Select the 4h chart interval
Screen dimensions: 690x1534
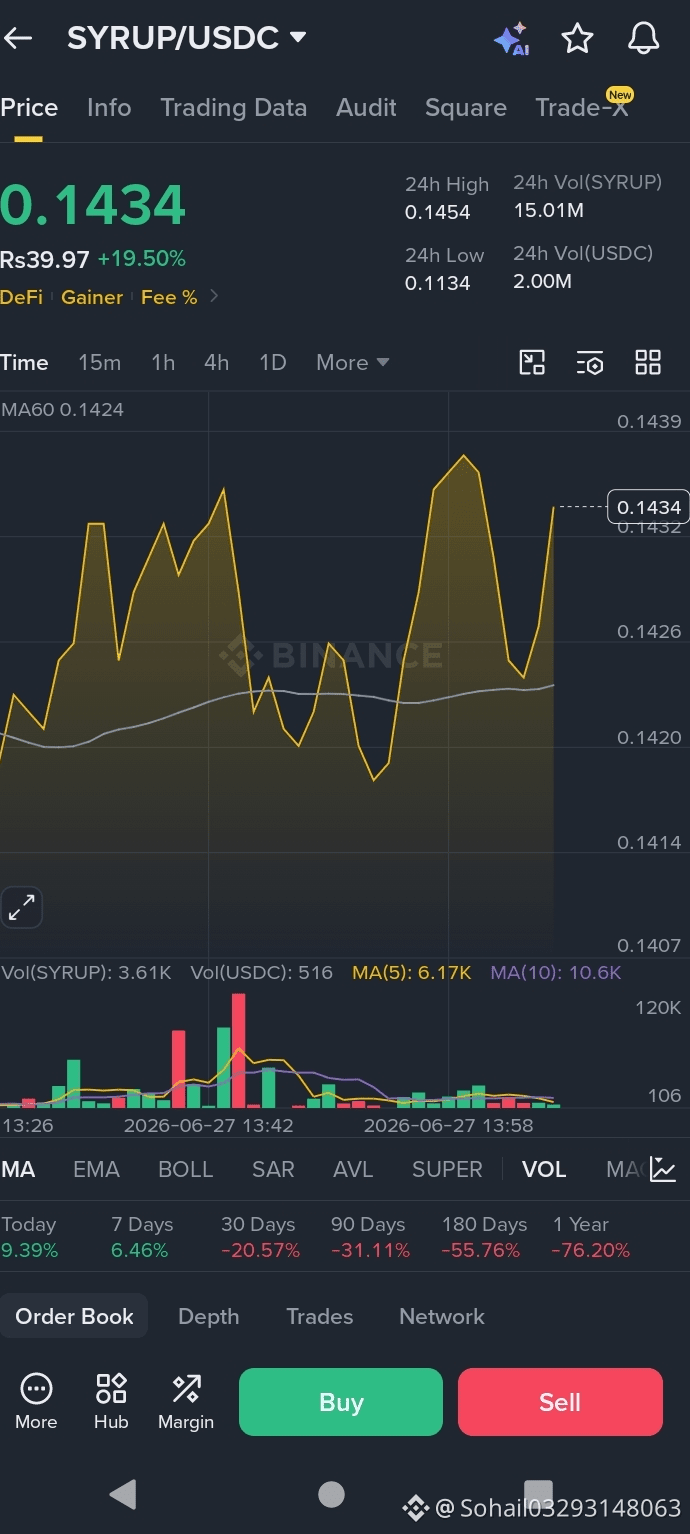click(217, 362)
